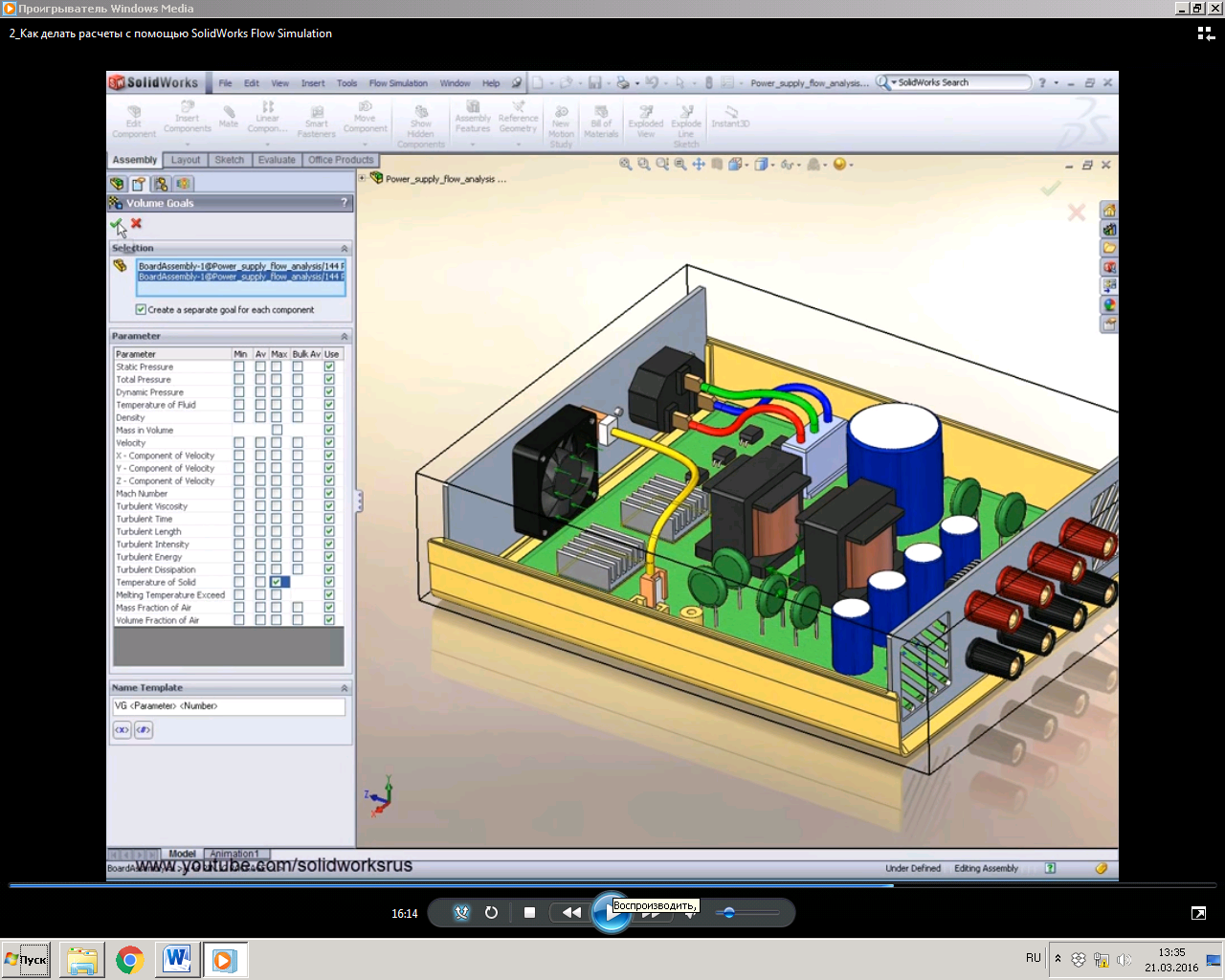This screenshot has width=1225, height=980.
Task: Adjust the player volume slider
Action: point(749,912)
